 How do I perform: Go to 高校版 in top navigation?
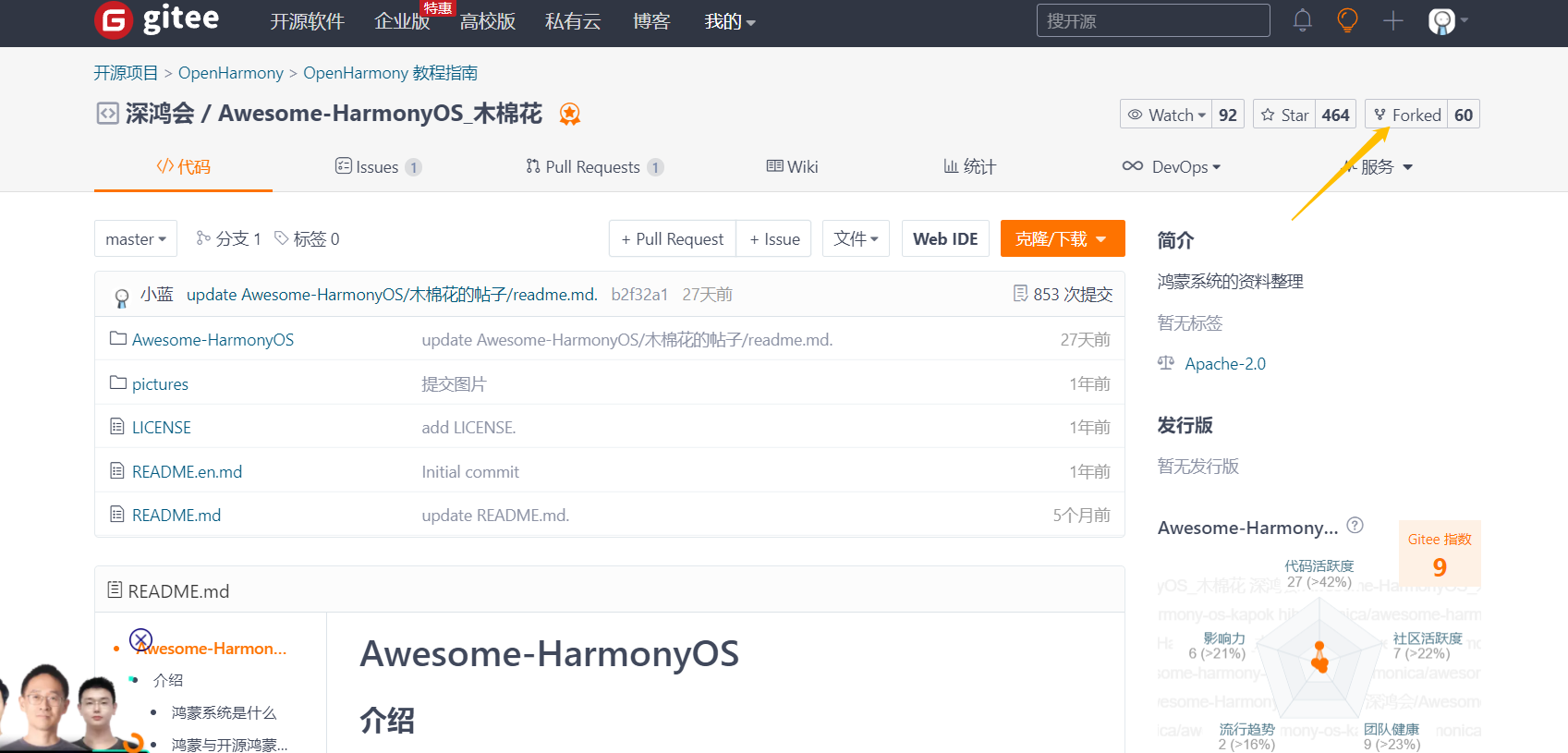point(488,21)
